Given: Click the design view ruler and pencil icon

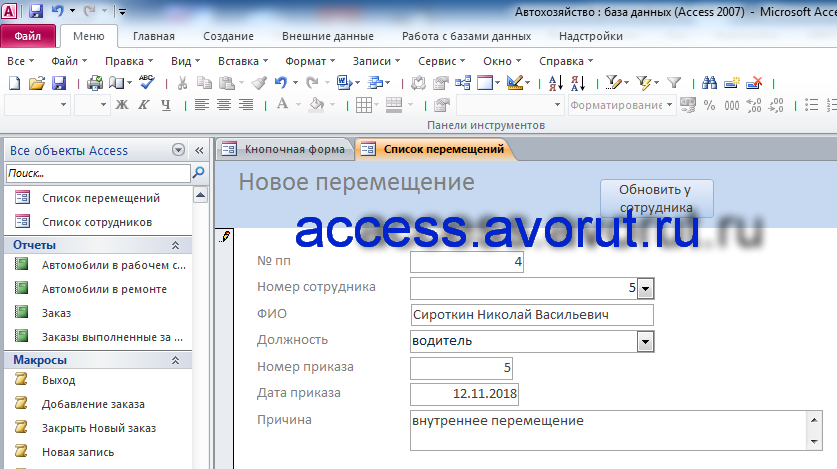Looking at the screenshot, I should (x=515, y=83).
